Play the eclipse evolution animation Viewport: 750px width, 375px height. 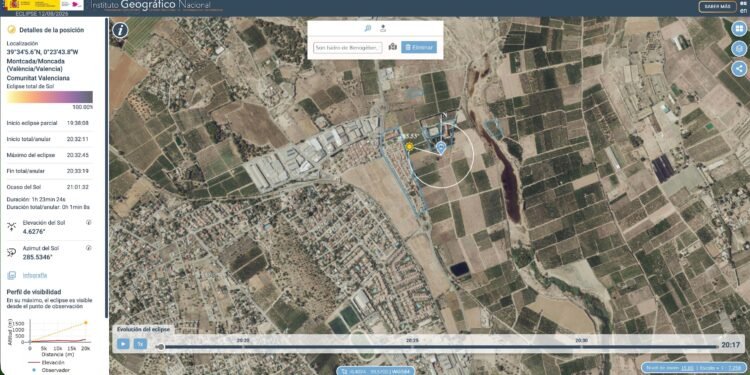[123, 343]
